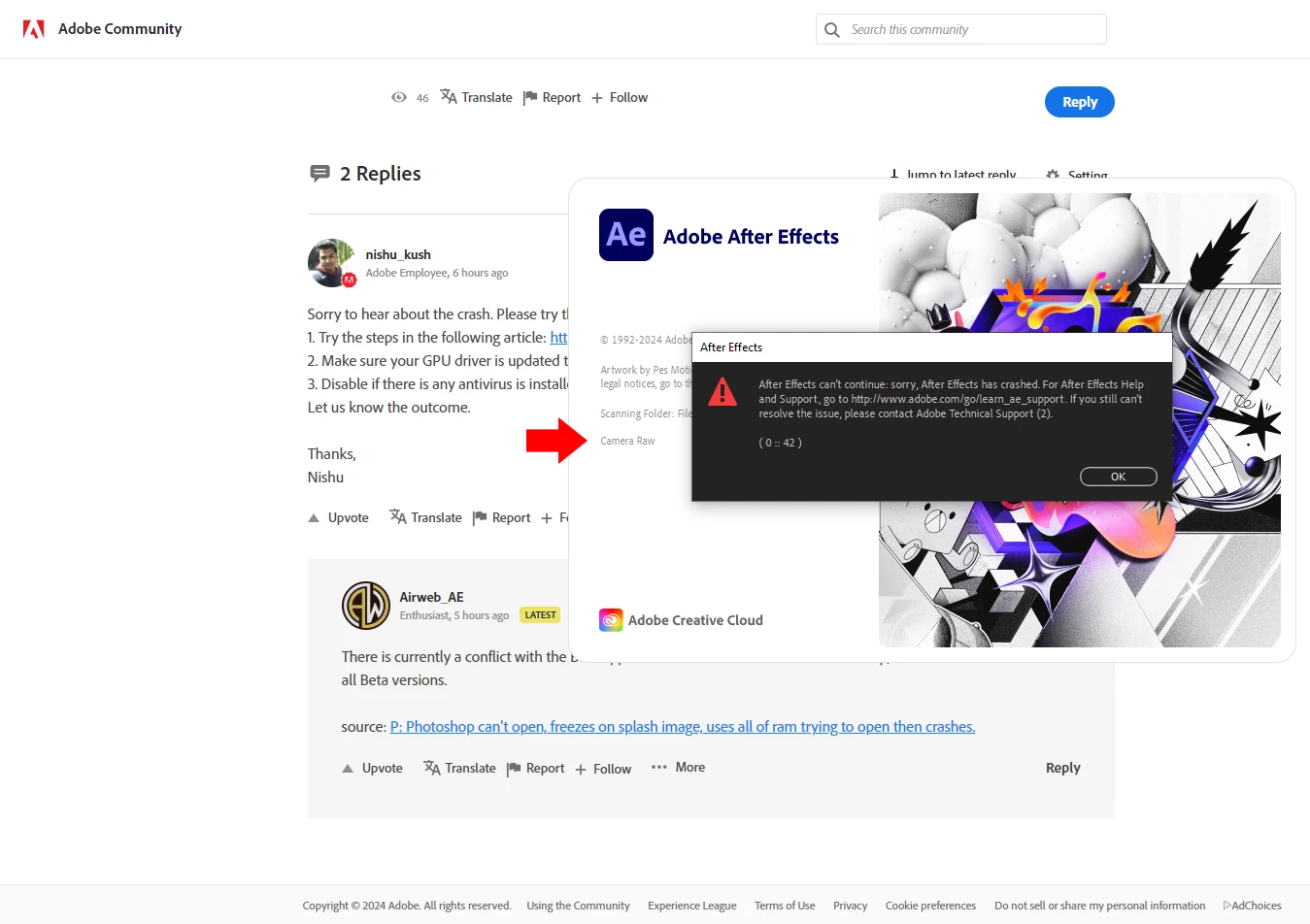
Task: Click the Adobe Creative Cloud logo icon
Action: tap(611, 620)
